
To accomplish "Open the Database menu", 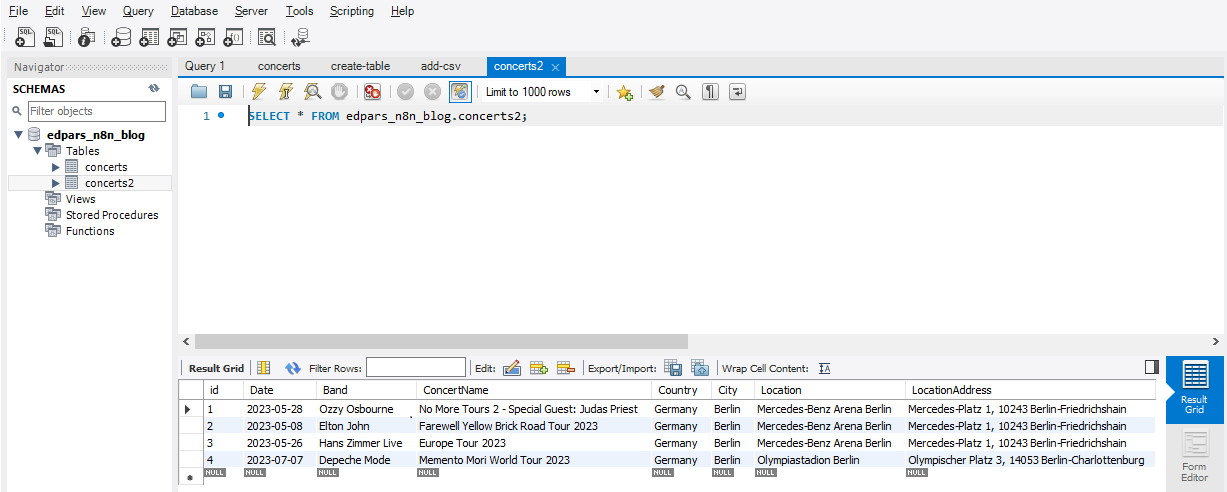I will 194,11.
